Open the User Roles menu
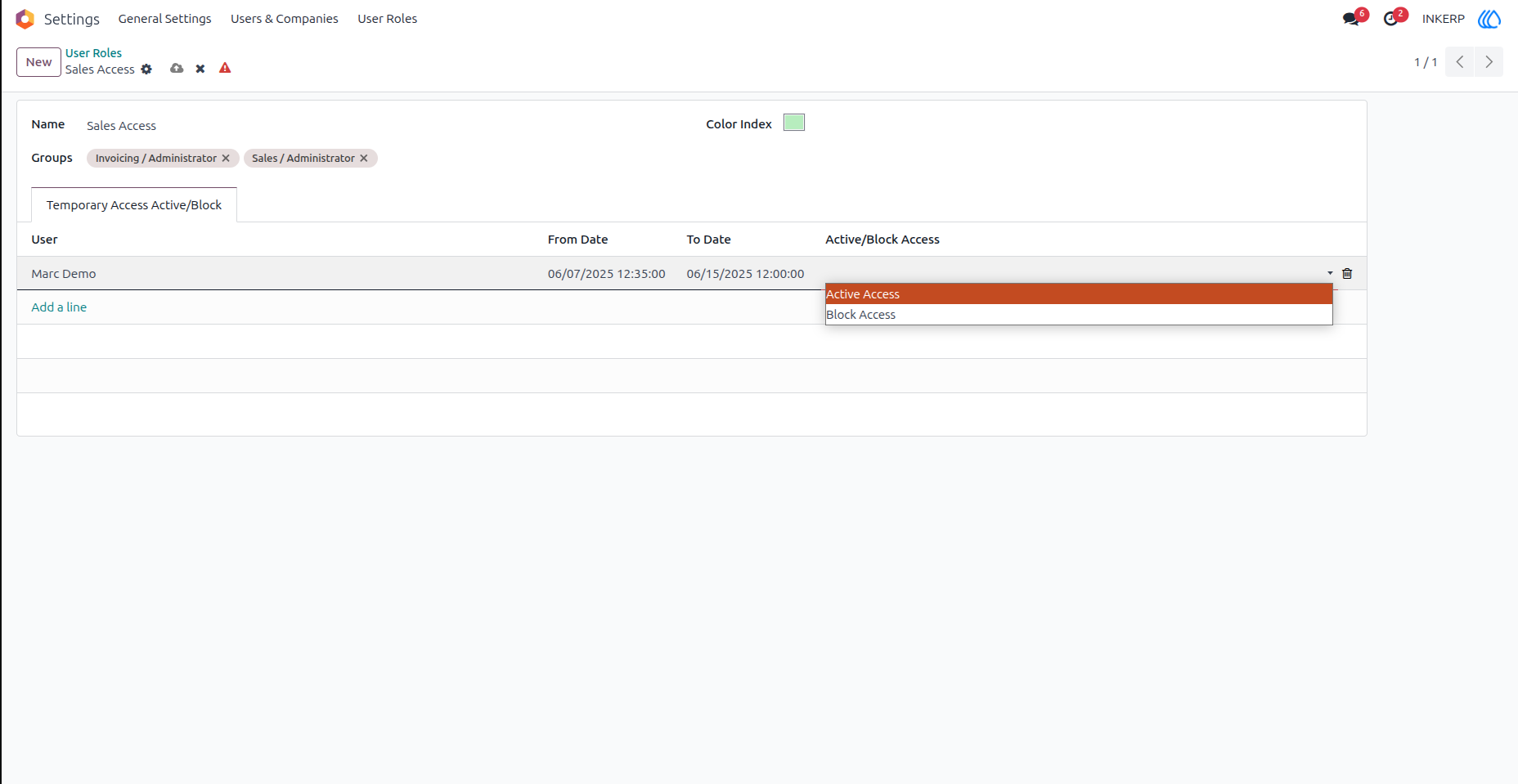Screen dimensions: 1518x784 pos(388,19)
